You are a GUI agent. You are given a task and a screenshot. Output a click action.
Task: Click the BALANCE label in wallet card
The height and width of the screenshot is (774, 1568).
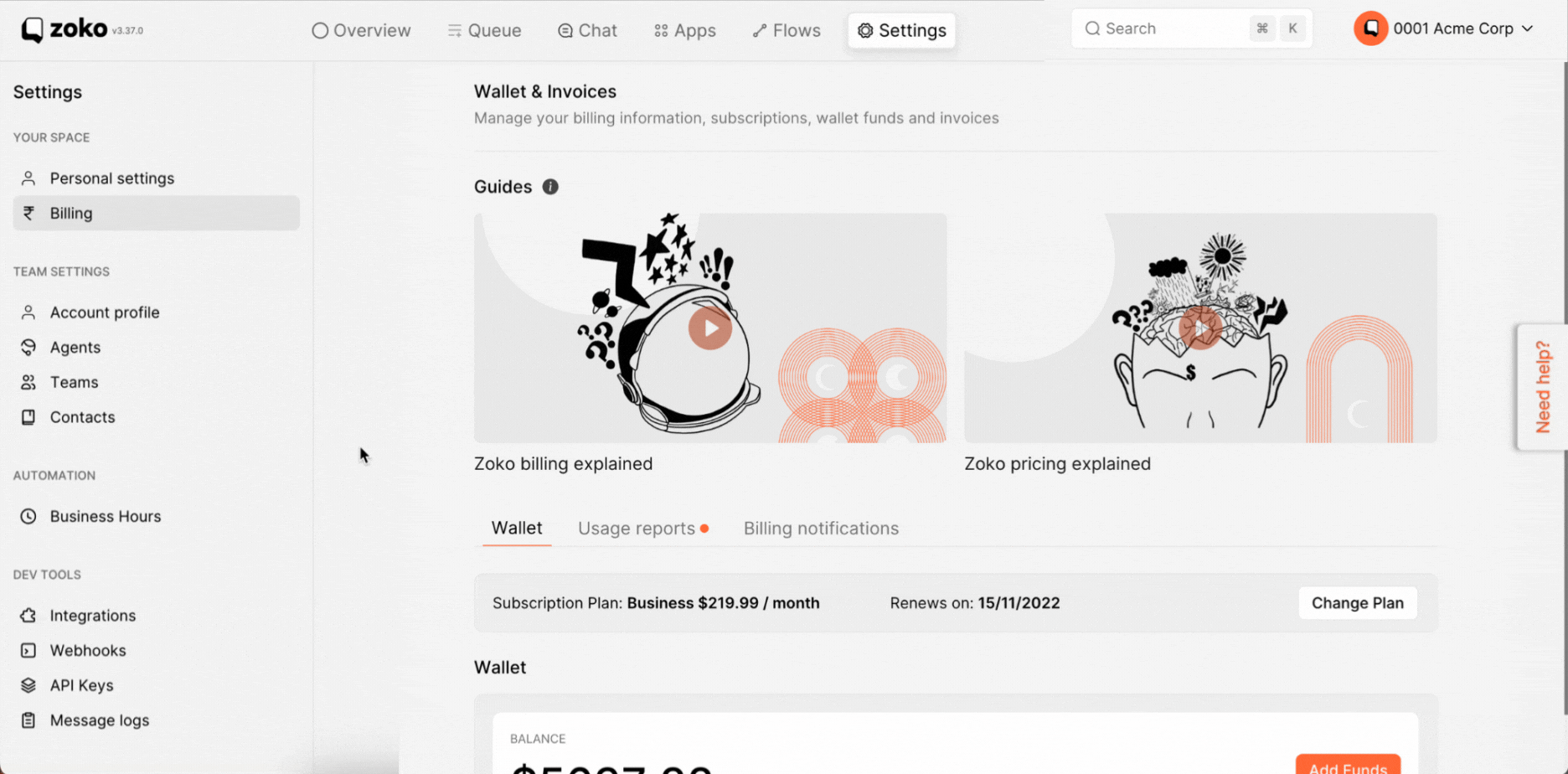538,739
